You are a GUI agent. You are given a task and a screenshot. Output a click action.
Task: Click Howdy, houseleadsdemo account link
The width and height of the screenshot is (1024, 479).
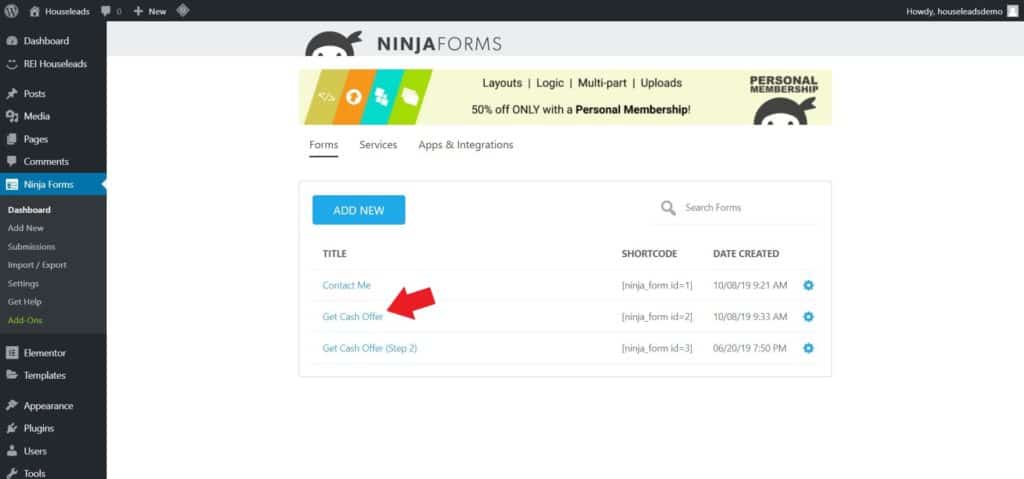click(x=954, y=11)
